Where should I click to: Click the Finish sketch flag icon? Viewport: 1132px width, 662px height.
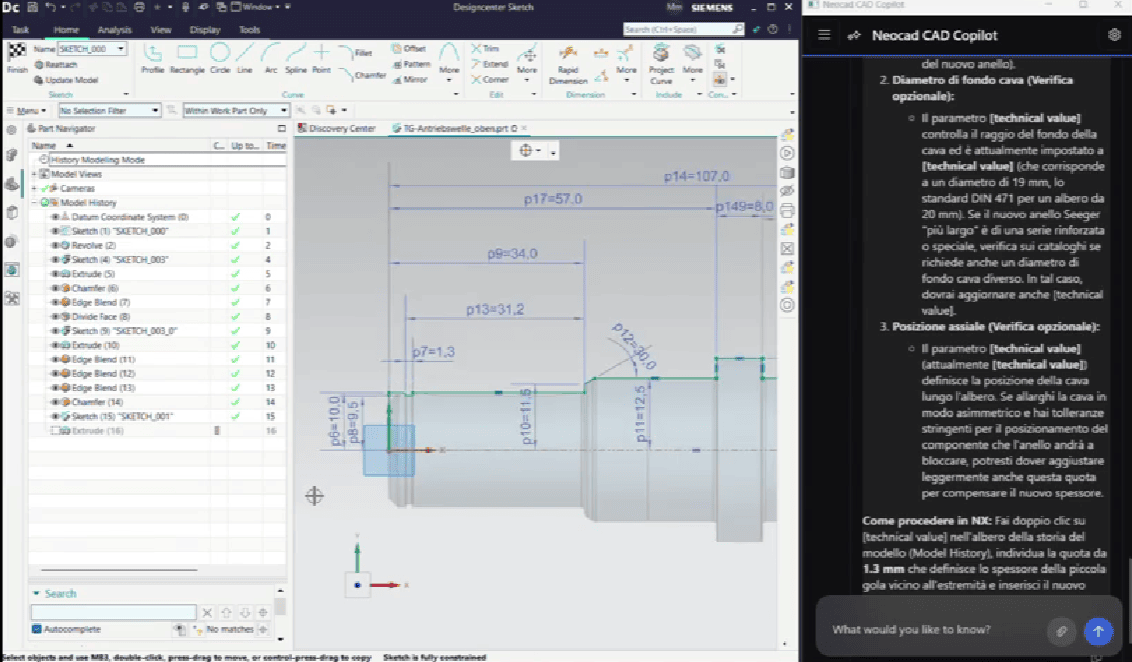tap(17, 58)
